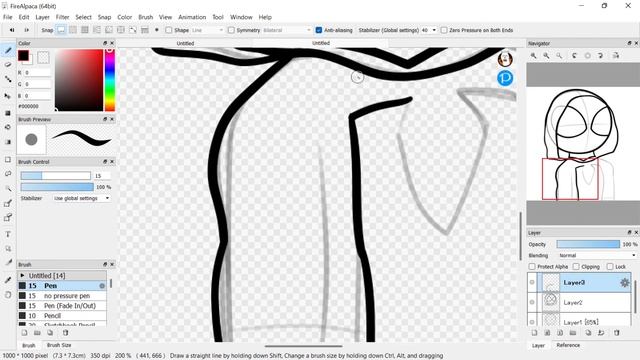Open the Layer menu
Image resolution: width=640 pixels, height=360 pixels.
pyautogui.click(x=42, y=17)
